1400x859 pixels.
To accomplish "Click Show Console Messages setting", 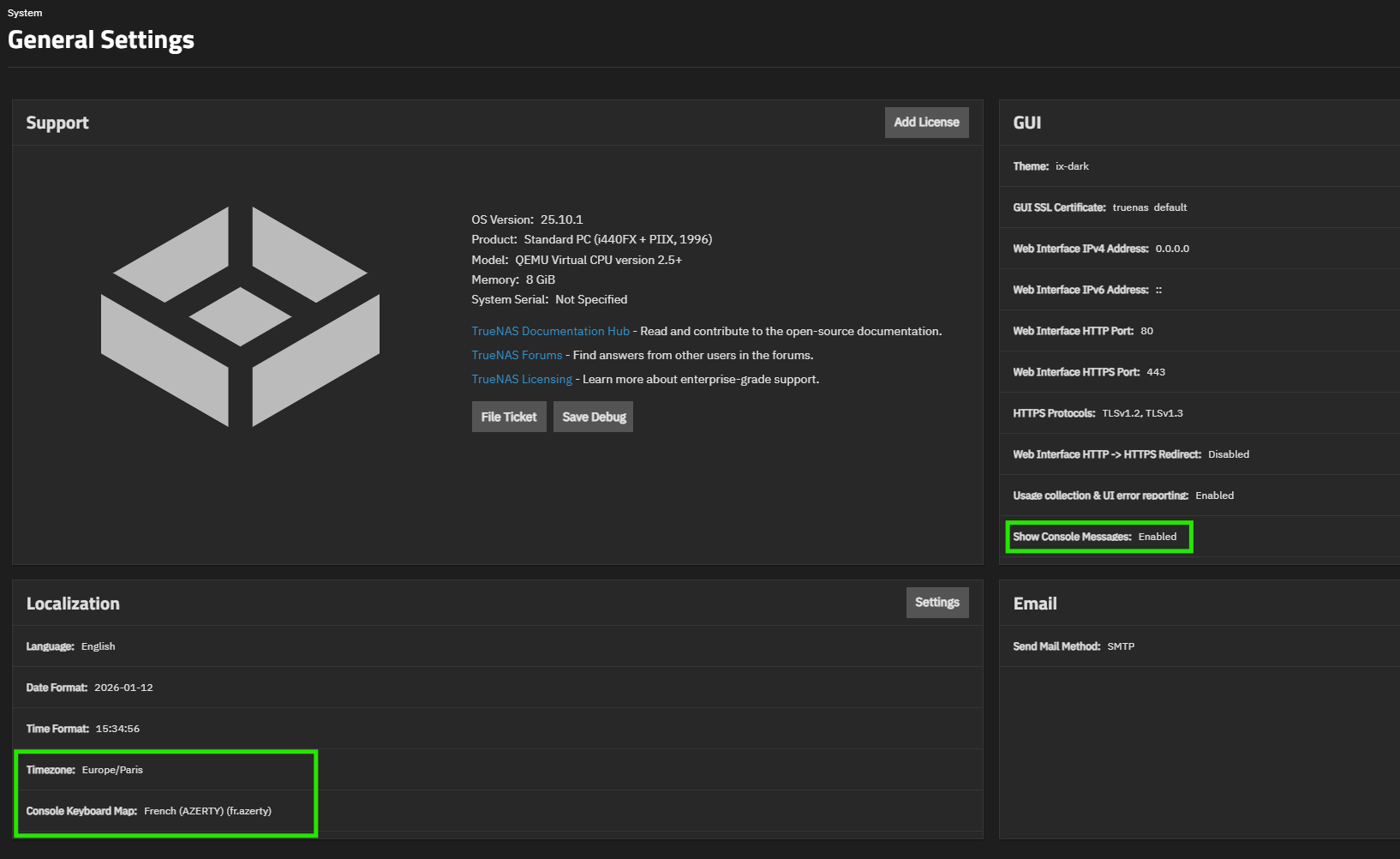I will [x=1094, y=537].
